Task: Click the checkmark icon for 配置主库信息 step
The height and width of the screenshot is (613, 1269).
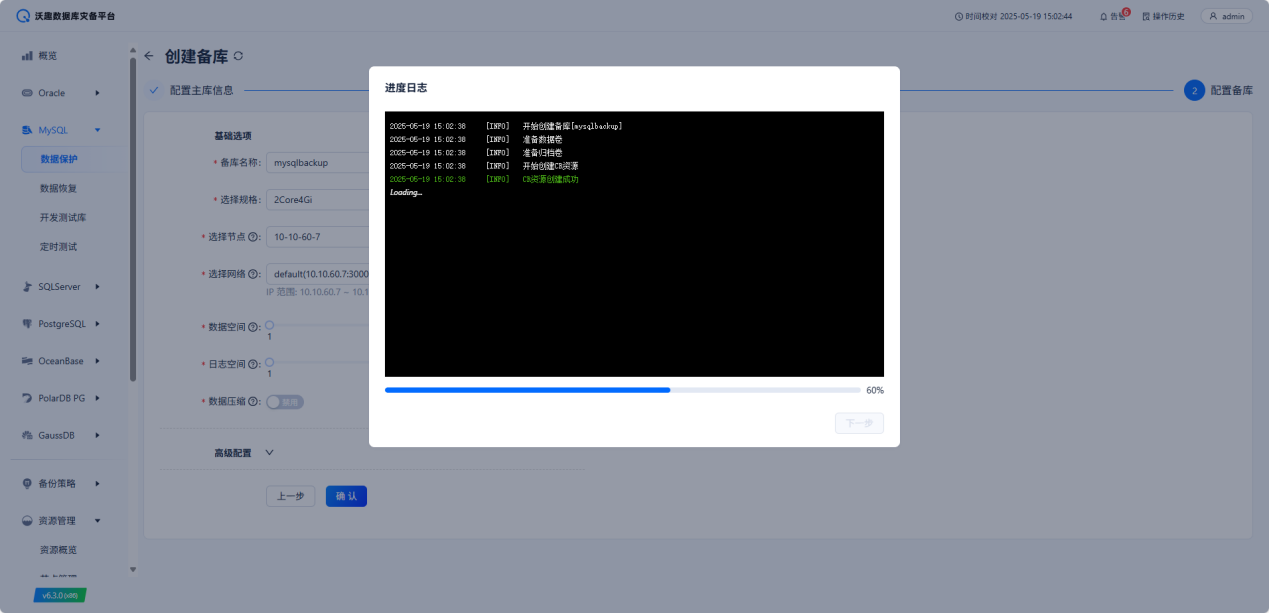Action: click(x=153, y=90)
